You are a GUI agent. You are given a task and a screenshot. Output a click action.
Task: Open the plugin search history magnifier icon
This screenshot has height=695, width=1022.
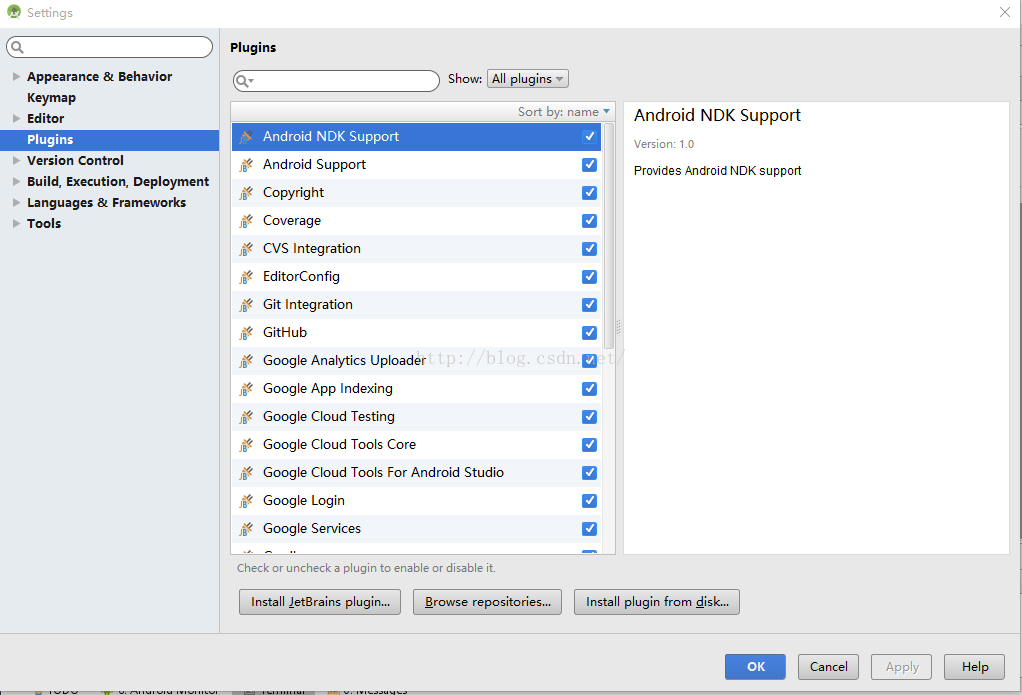click(x=244, y=81)
